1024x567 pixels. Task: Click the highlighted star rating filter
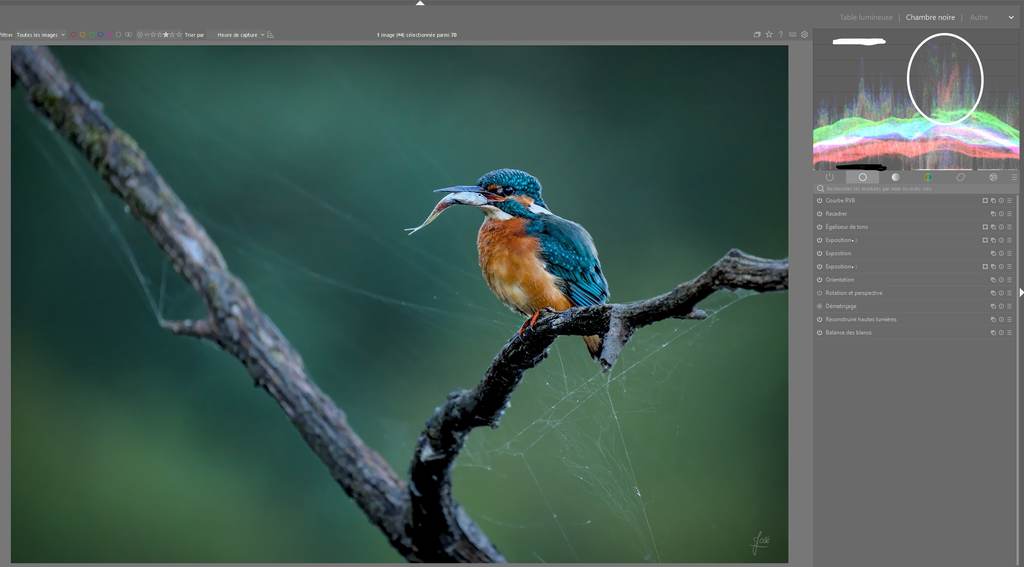165,35
